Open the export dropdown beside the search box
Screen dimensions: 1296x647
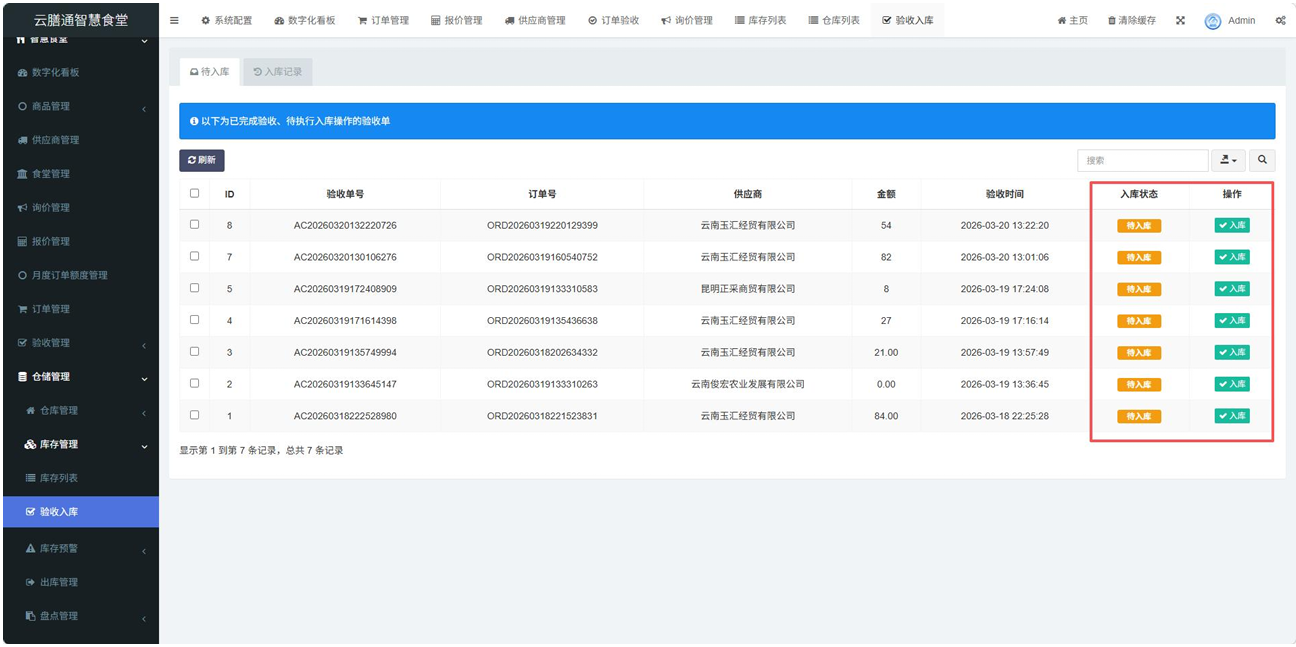pyautogui.click(x=1228, y=160)
